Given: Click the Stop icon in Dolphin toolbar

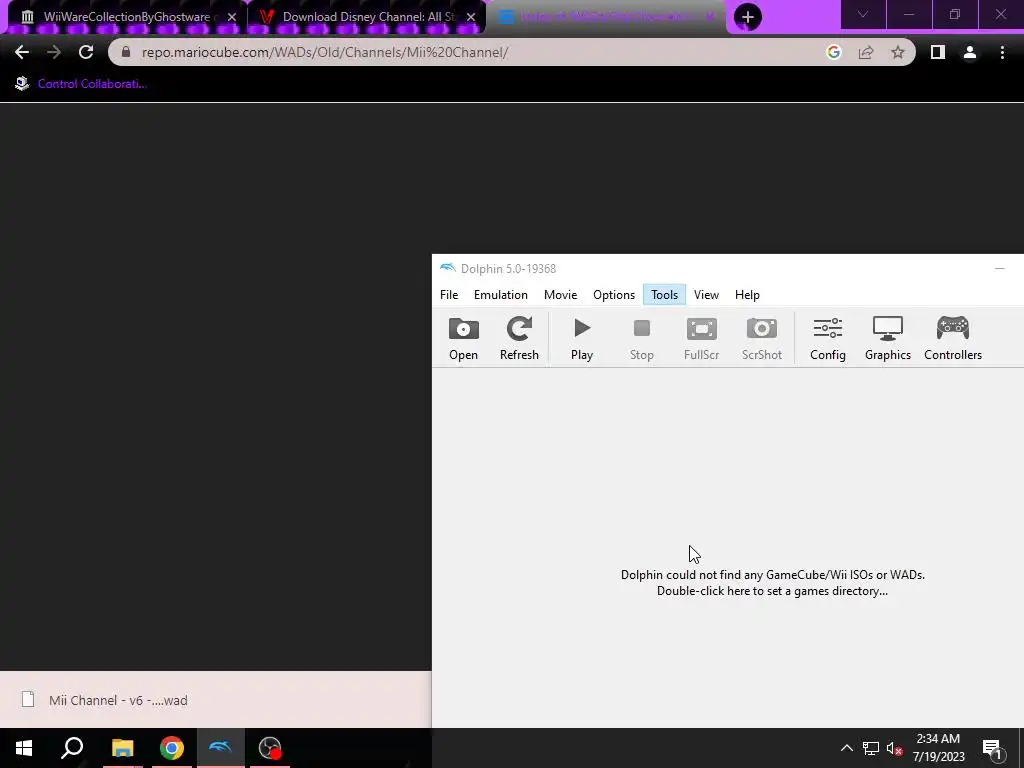Looking at the screenshot, I should pos(641,338).
